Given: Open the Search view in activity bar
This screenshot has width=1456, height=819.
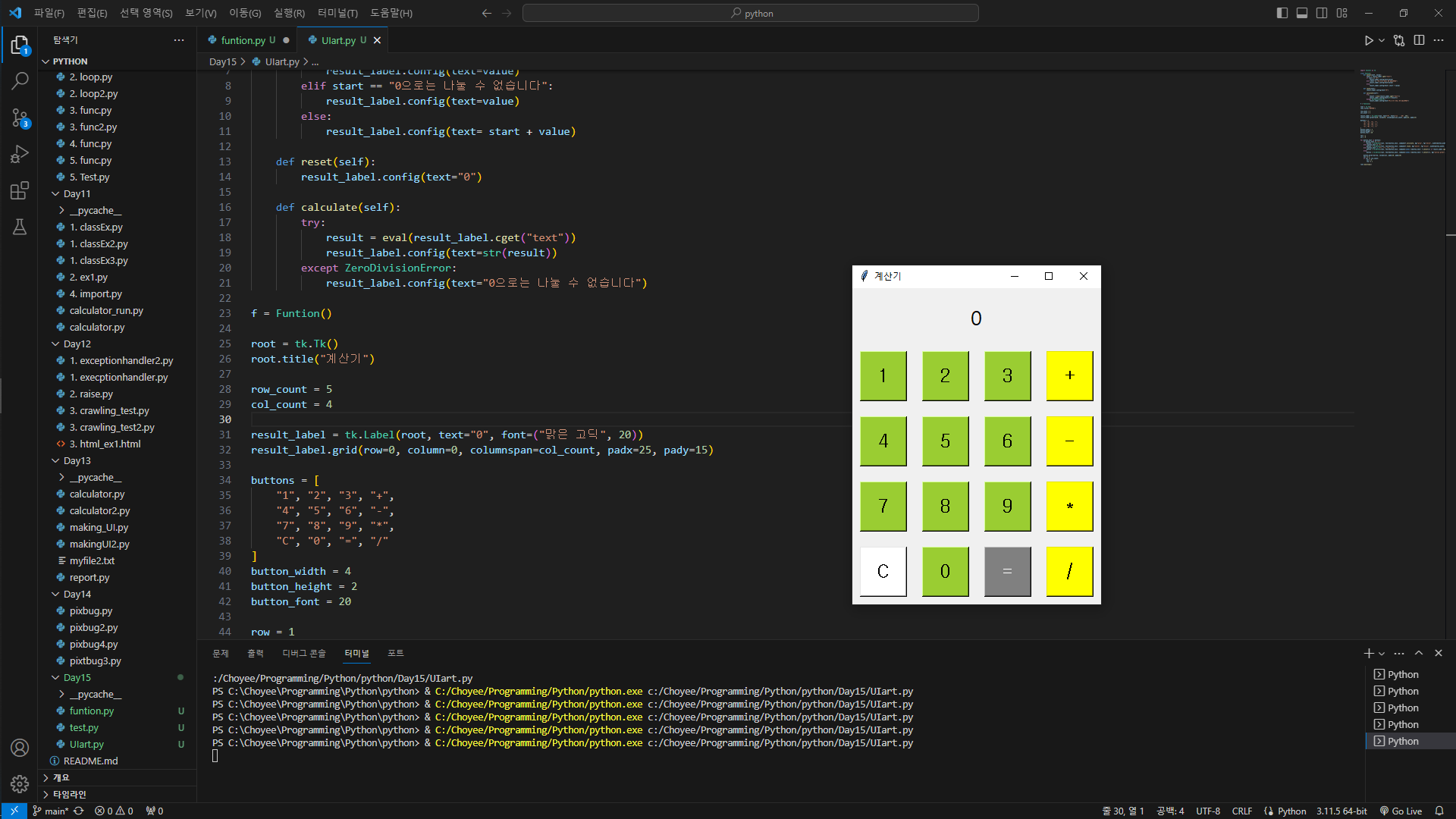Looking at the screenshot, I should (20, 80).
